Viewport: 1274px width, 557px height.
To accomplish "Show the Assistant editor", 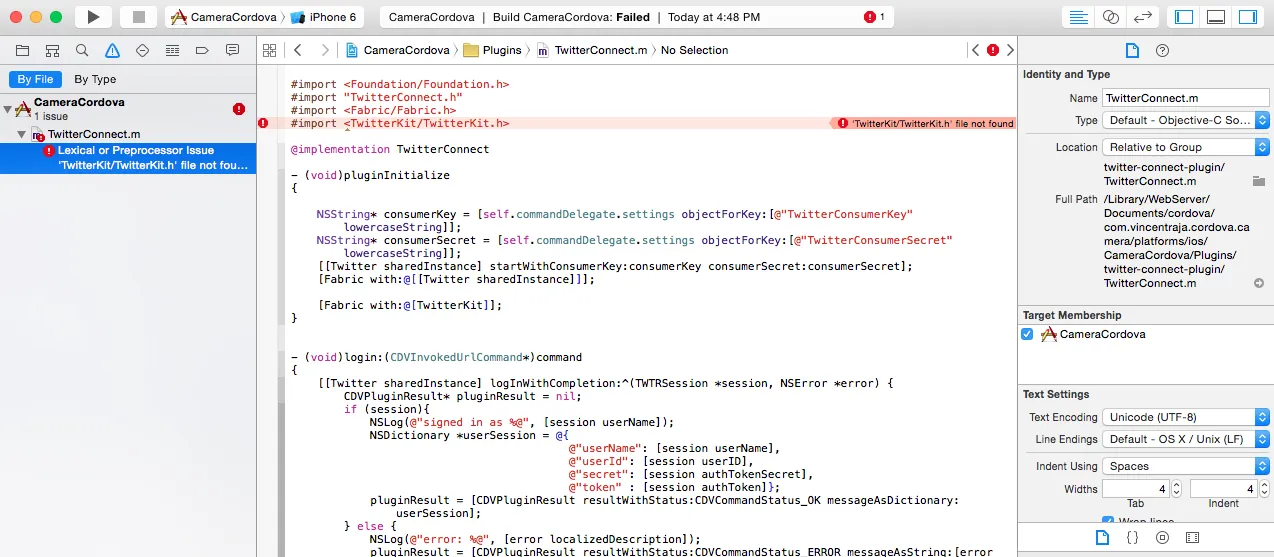I will tap(1110, 17).
